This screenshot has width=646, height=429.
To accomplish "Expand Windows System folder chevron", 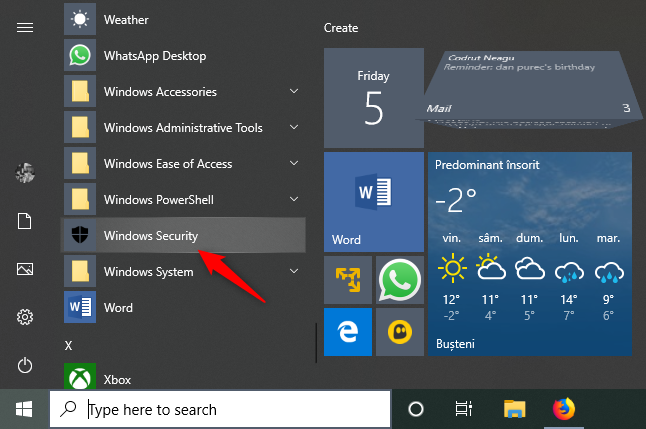I will click(x=294, y=271).
